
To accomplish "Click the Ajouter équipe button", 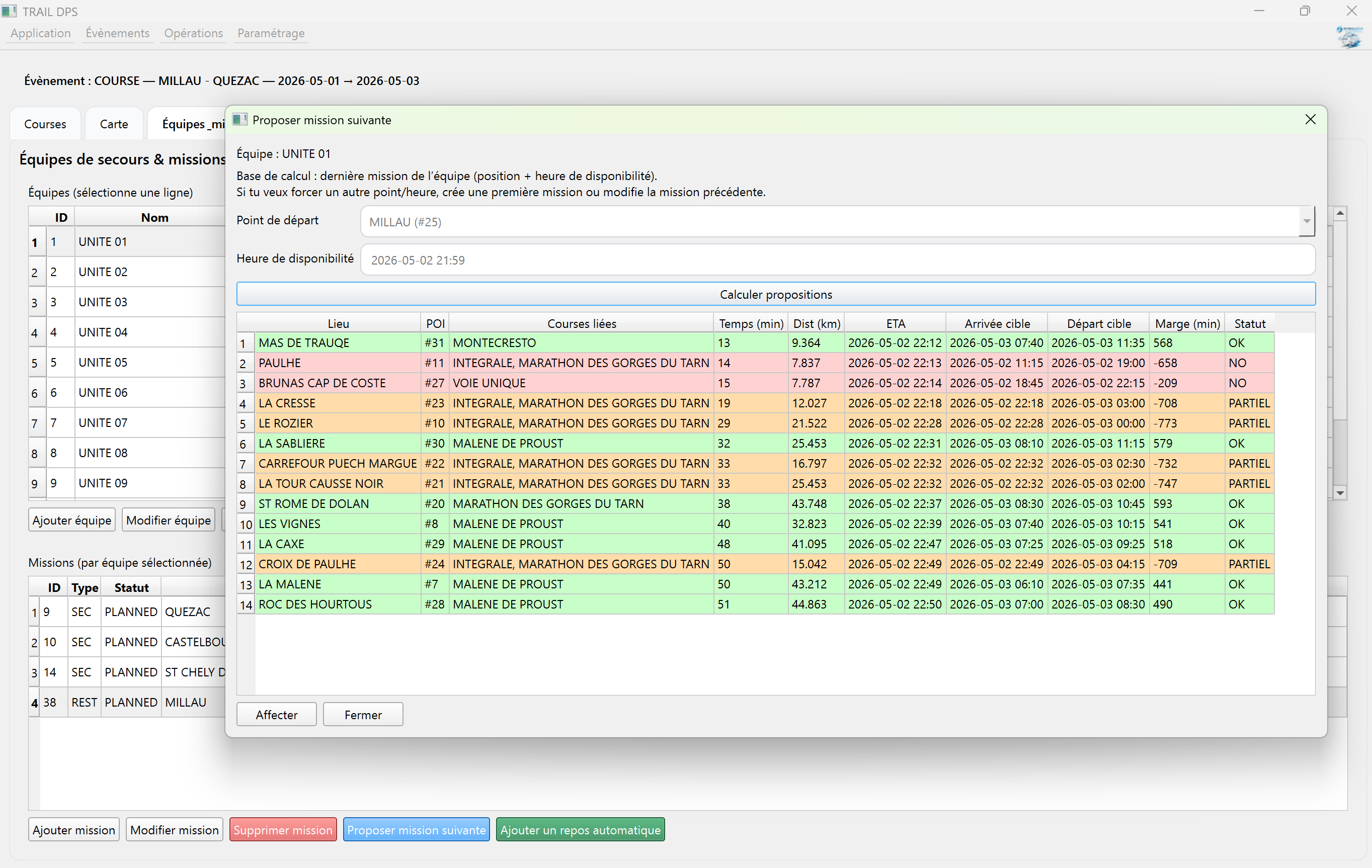I will click(x=72, y=520).
